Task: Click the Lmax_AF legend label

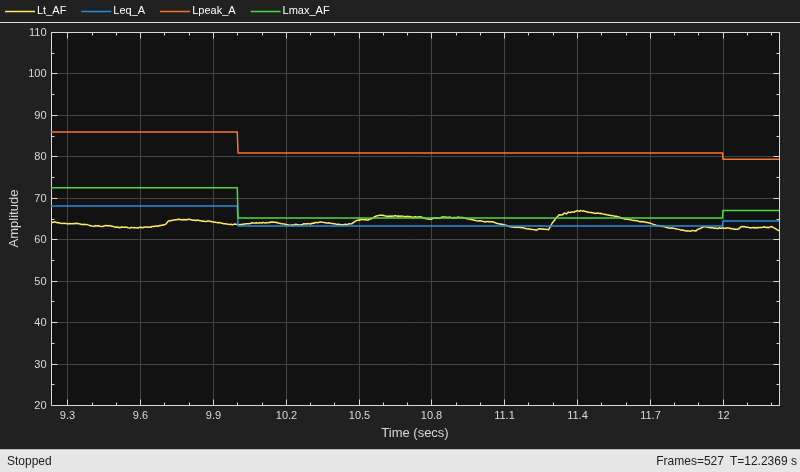Action: pos(306,10)
